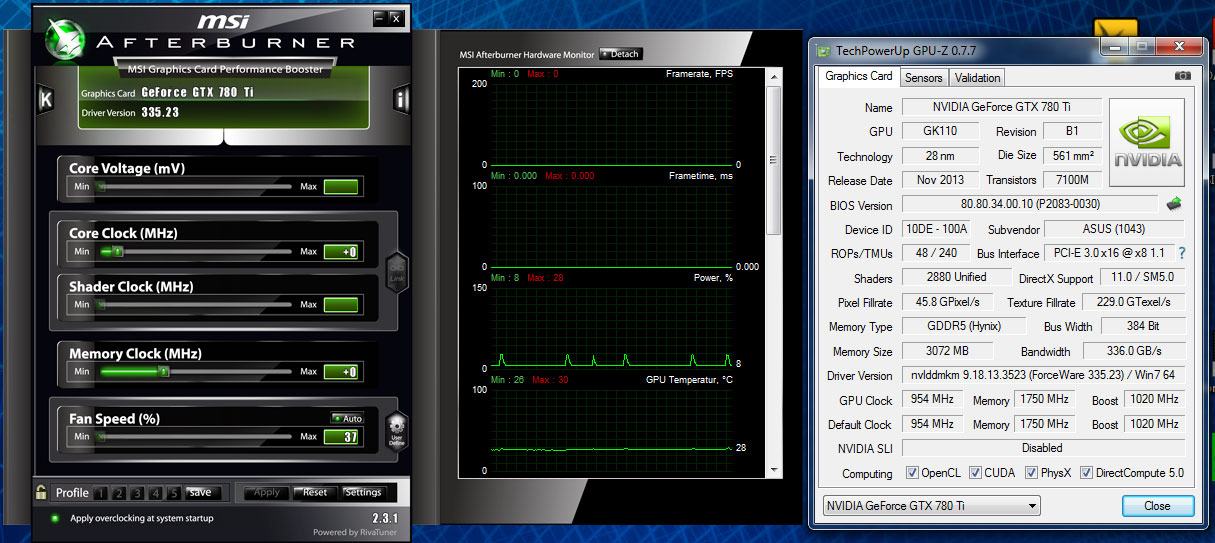Switch to the Sensors tab
The image size is (1215, 543).
(923, 77)
